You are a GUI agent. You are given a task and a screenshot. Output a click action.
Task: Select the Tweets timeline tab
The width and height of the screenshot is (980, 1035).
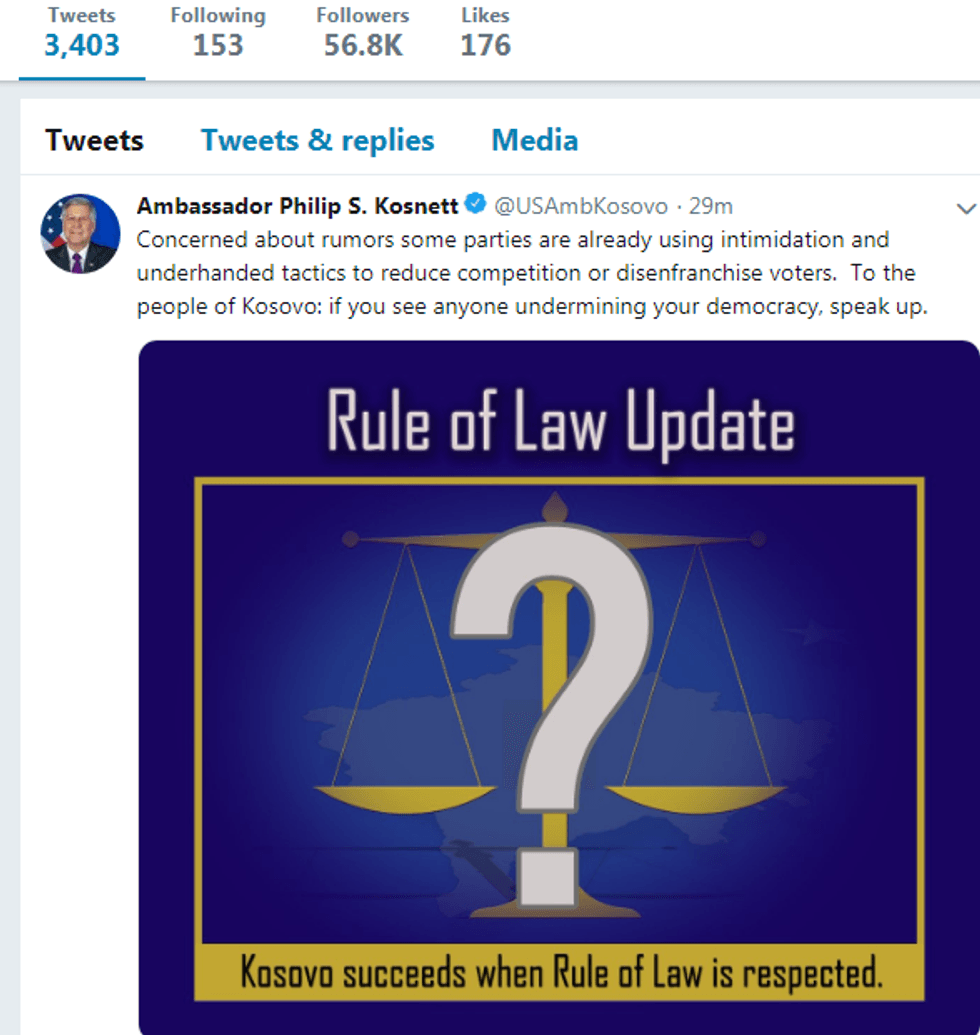[94, 141]
